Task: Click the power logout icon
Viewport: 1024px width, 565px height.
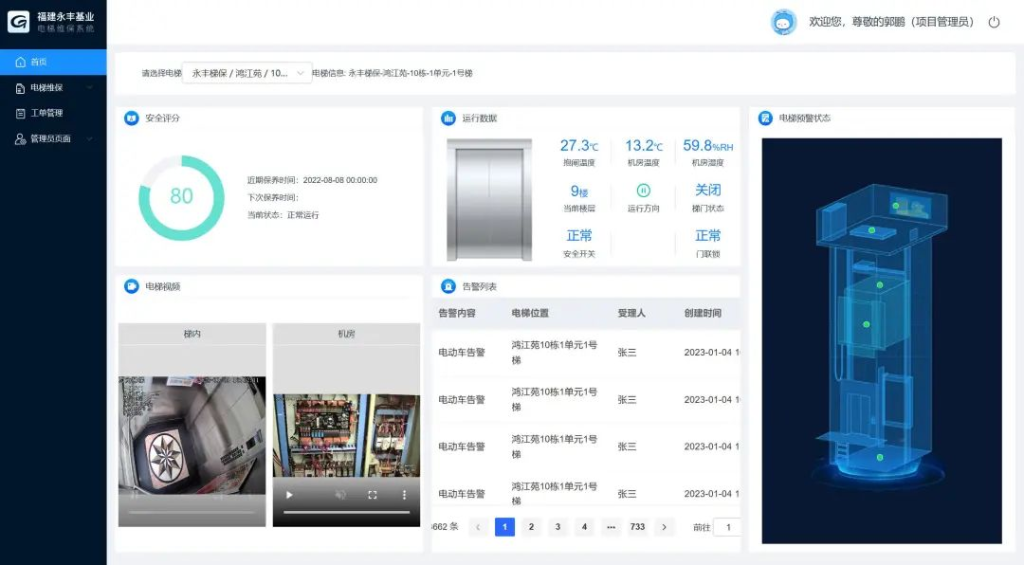Action: tap(994, 22)
